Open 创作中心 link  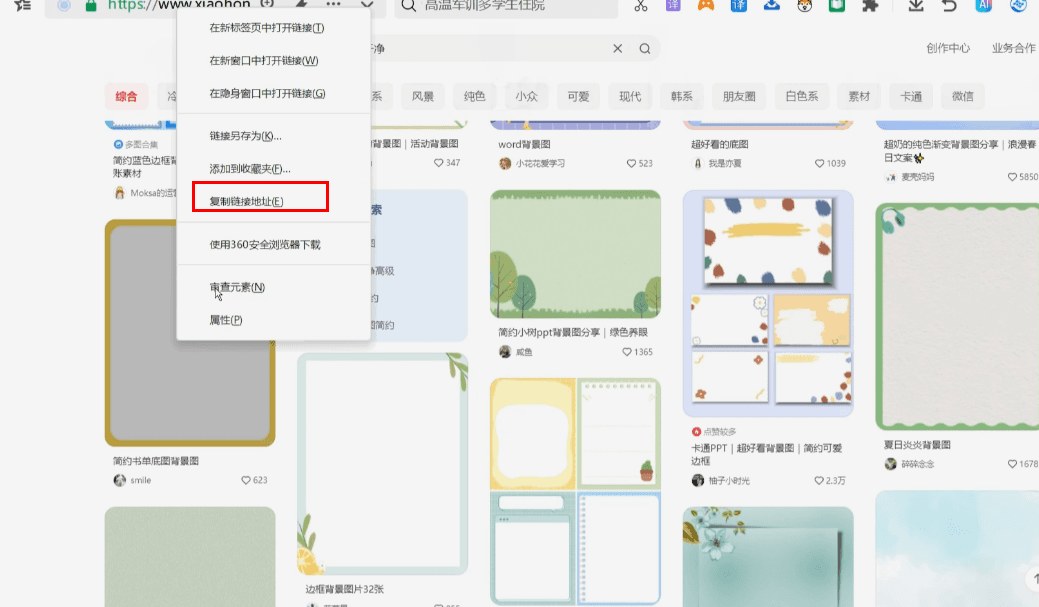(948, 48)
